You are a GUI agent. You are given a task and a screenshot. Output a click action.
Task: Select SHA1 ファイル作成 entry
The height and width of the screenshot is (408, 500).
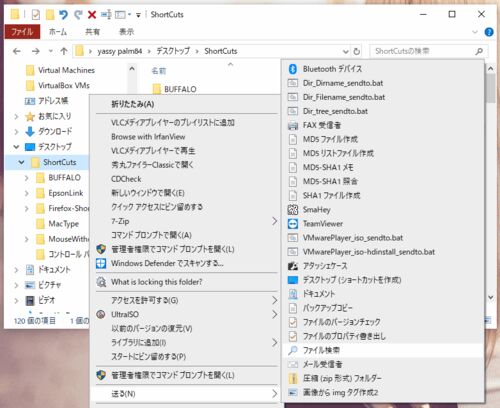[383, 195]
